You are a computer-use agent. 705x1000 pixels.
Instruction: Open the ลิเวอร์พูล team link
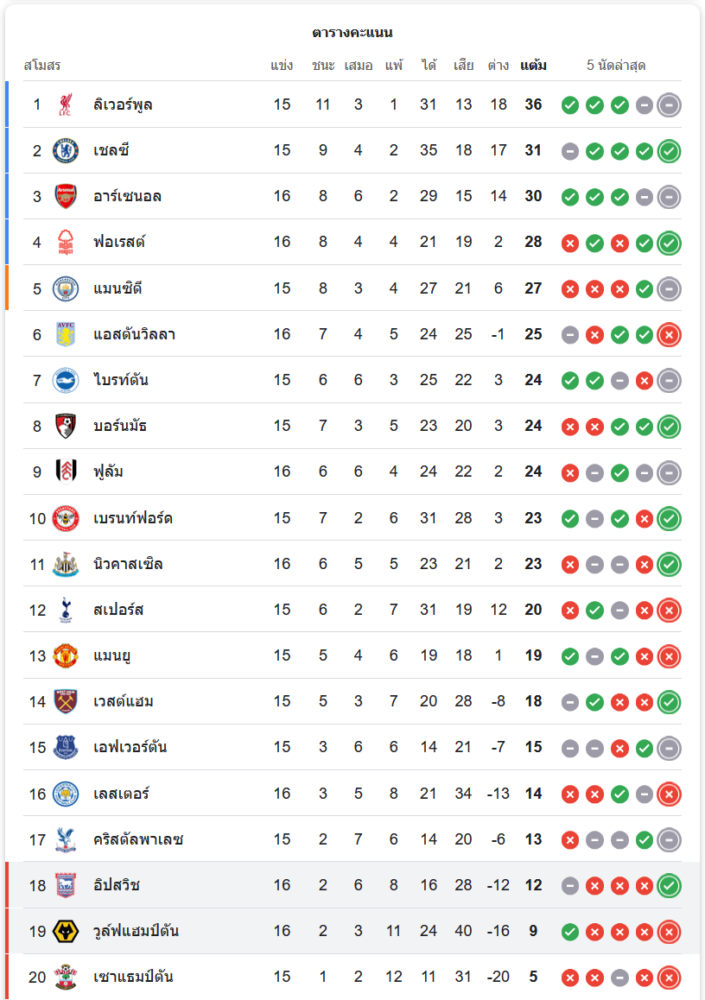pyautogui.click(x=123, y=105)
